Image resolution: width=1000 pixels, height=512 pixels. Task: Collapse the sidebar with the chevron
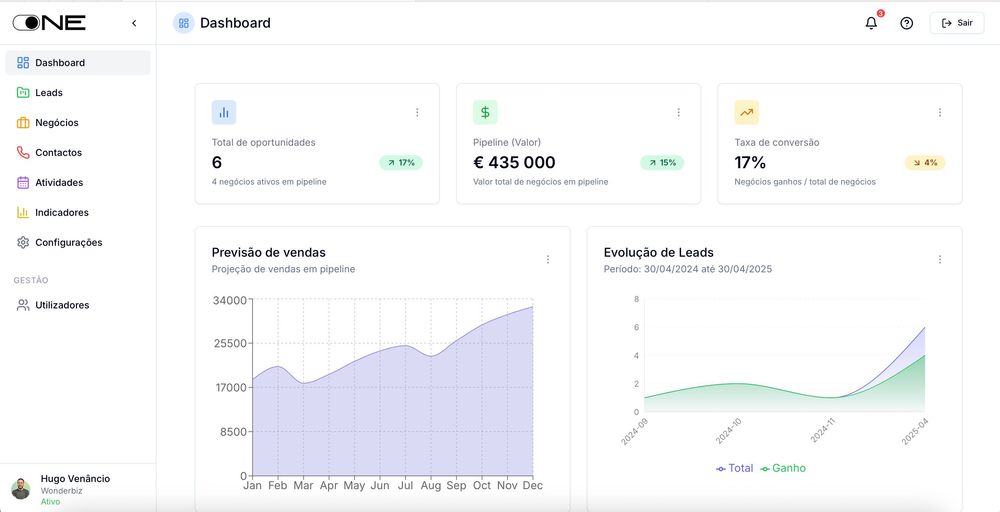134,23
